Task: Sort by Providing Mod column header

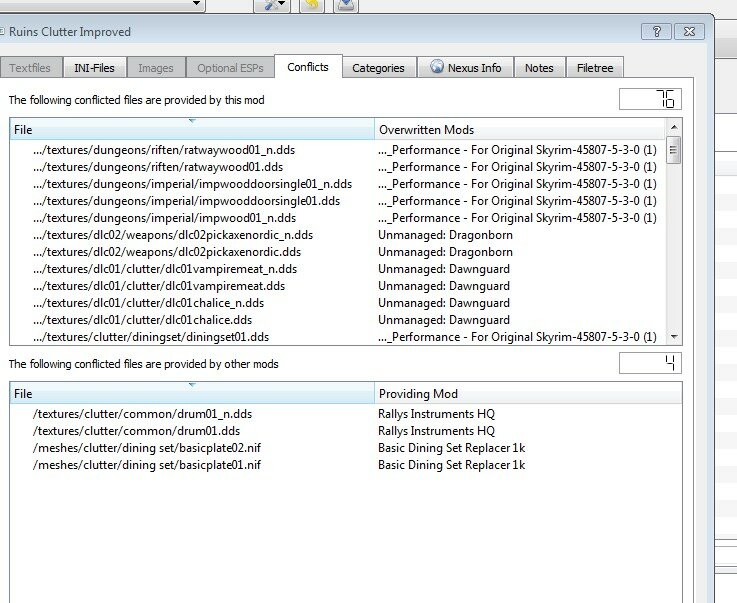Action: click(520, 394)
